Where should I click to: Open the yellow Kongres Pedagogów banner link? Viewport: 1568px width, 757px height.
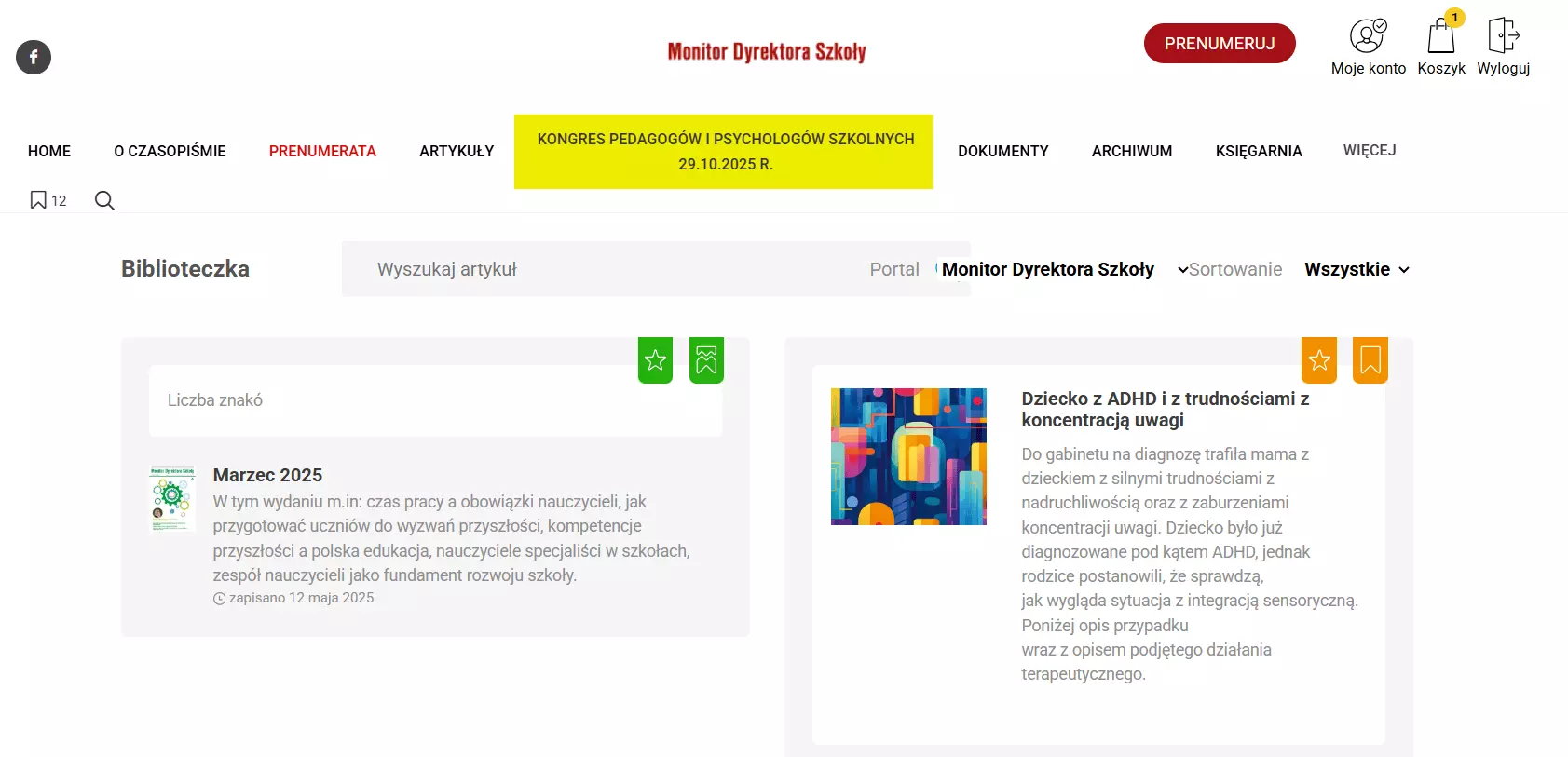723,152
